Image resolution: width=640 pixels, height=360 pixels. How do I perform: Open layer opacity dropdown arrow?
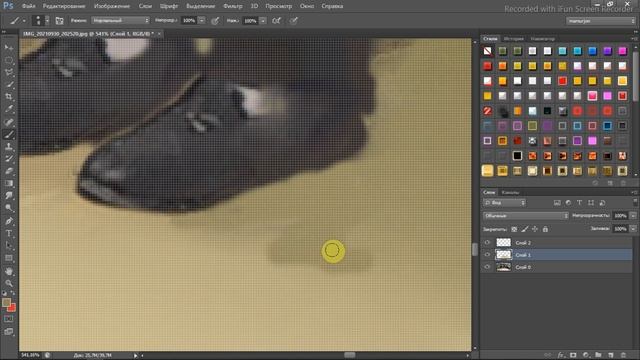tap(633, 216)
